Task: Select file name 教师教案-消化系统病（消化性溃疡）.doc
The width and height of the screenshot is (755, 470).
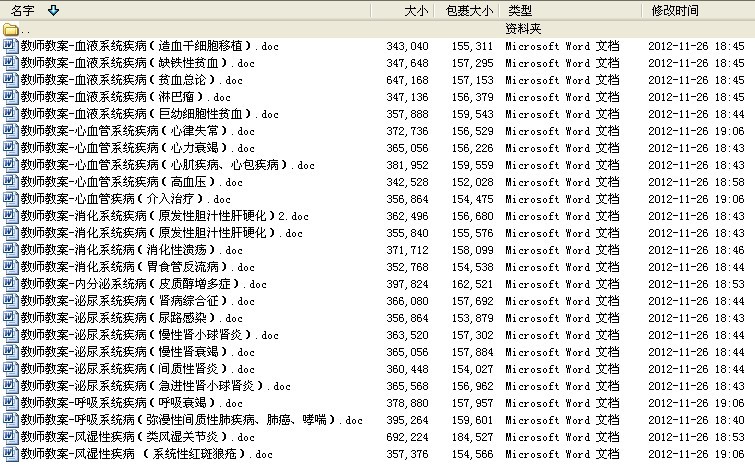Action: click(131, 249)
